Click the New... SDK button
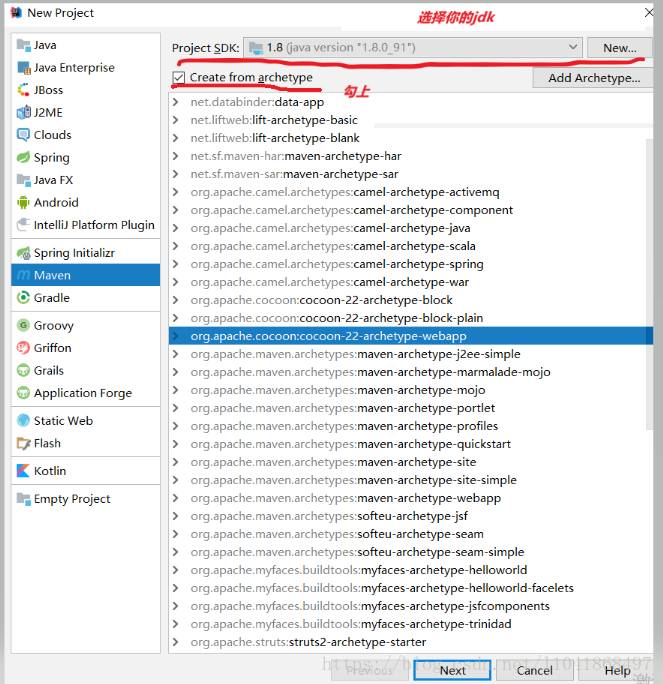This screenshot has width=663, height=684. [x=619, y=48]
